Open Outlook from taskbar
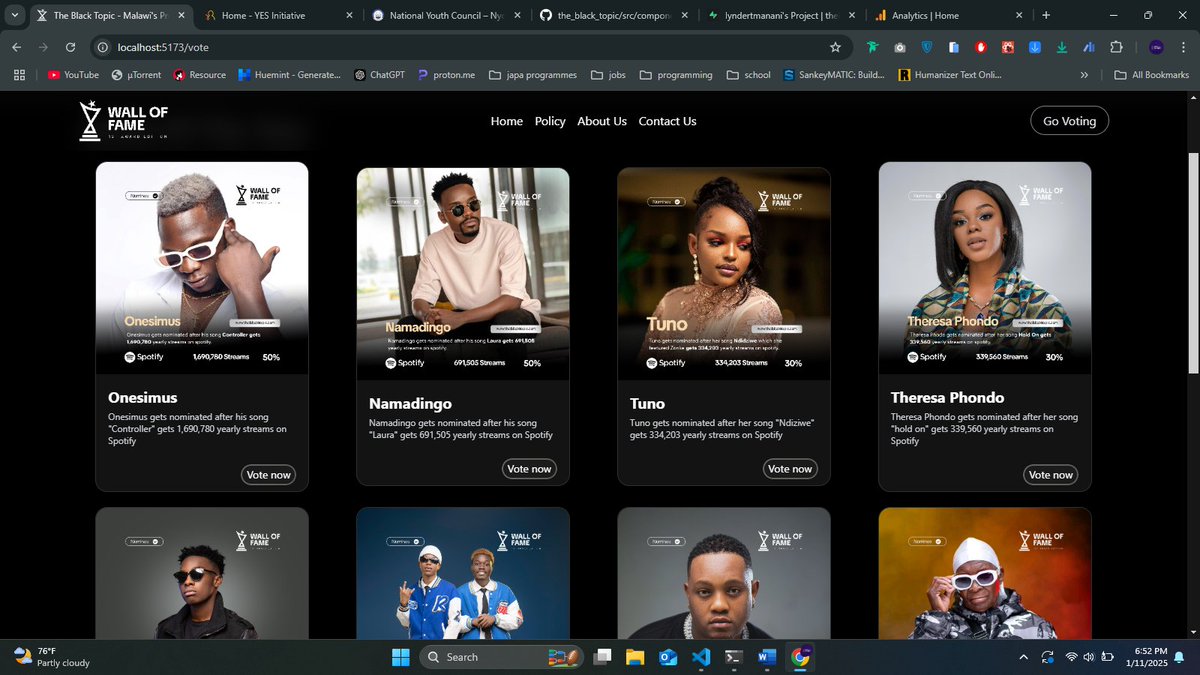Viewport: 1200px width, 675px height. [x=667, y=657]
